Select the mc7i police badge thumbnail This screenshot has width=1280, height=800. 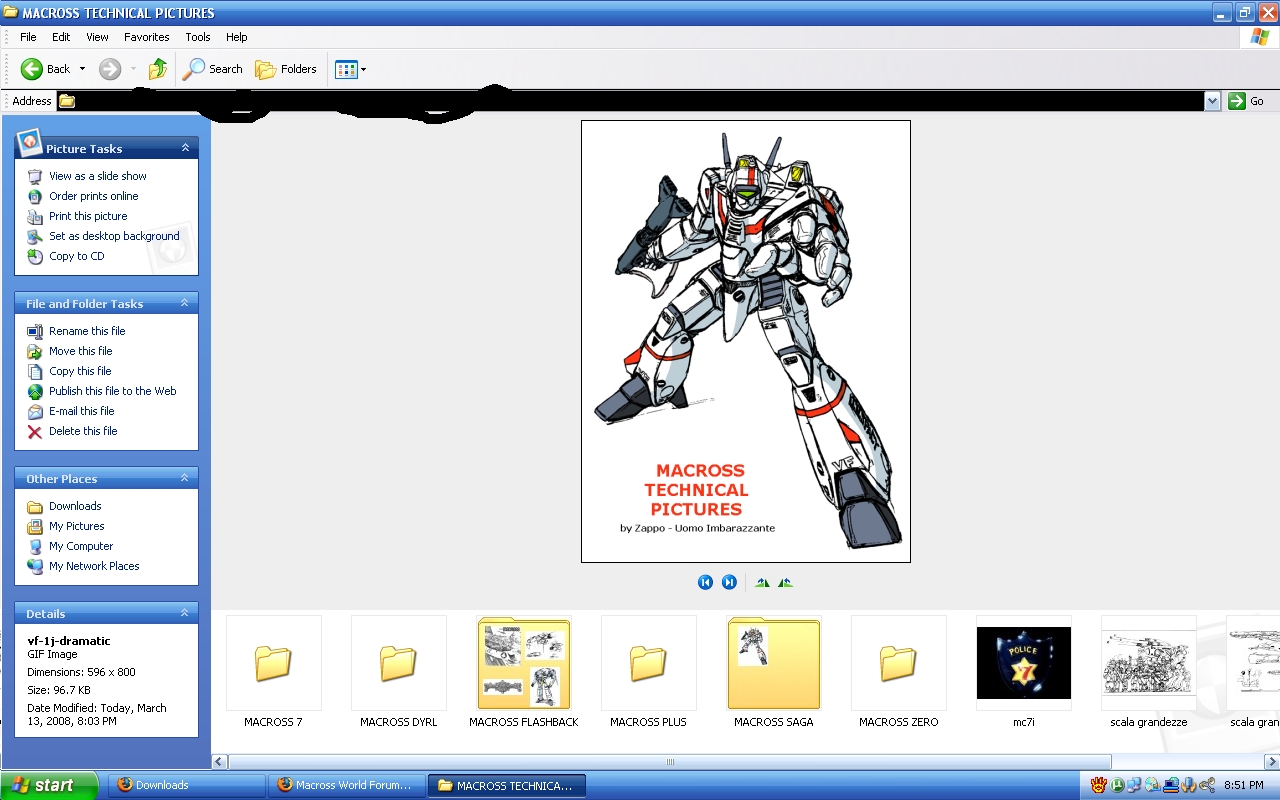click(x=1023, y=663)
